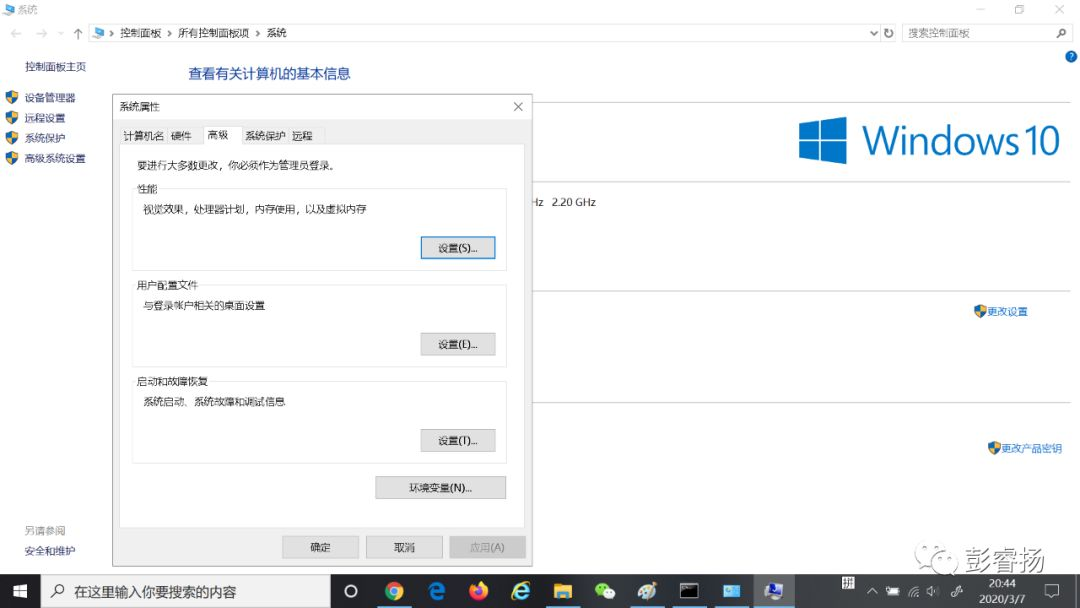The width and height of the screenshot is (1080, 608).
Task: Open the volume speaker tray icon
Action: pos(933,591)
